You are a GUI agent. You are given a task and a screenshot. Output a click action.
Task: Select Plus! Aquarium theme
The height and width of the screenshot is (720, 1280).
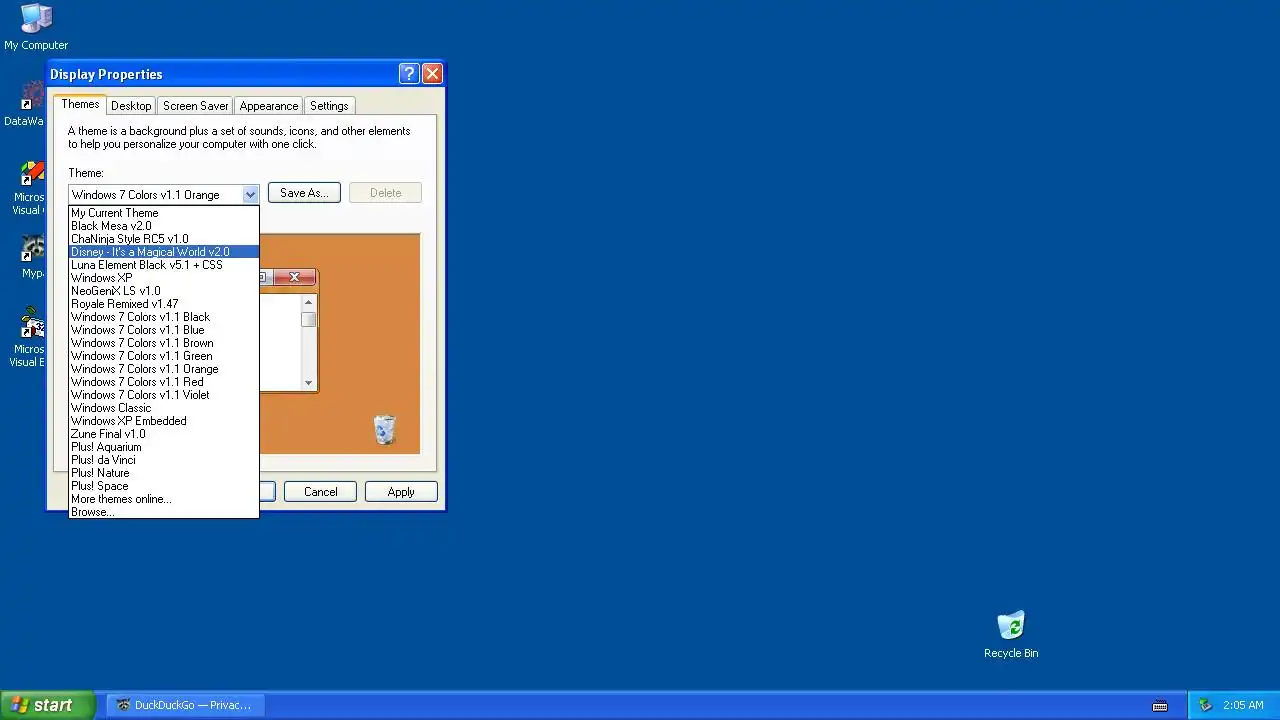coord(164,447)
